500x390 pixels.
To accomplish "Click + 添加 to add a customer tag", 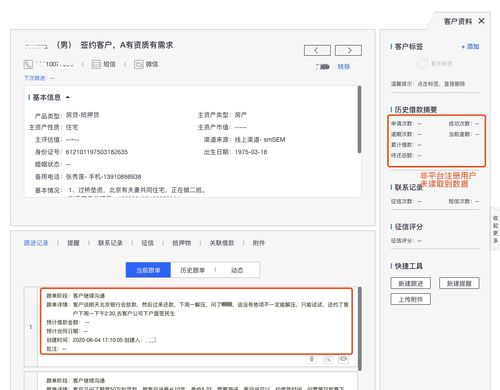I will pos(470,46).
